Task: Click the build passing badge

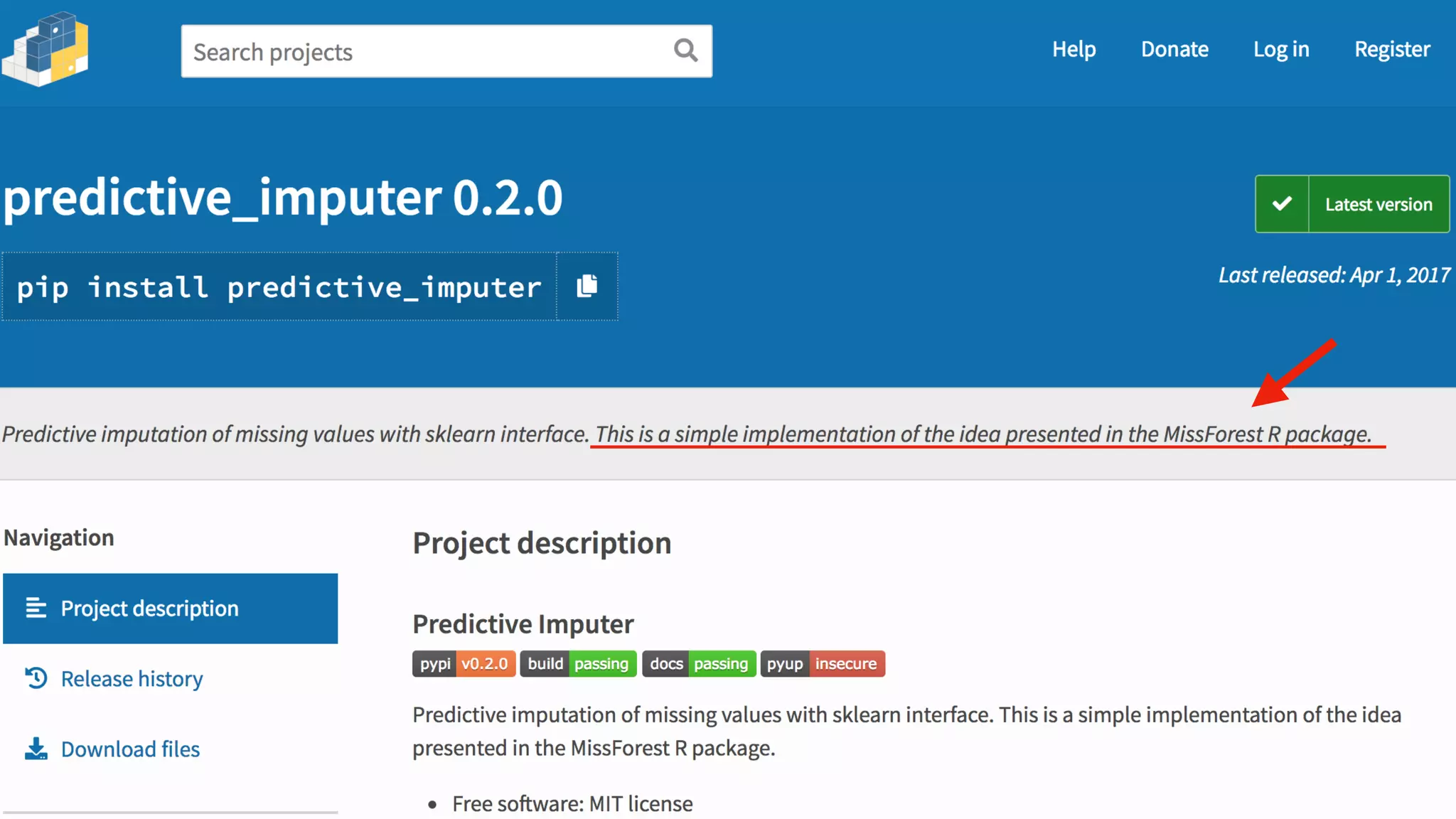Action: pyautogui.click(x=578, y=663)
